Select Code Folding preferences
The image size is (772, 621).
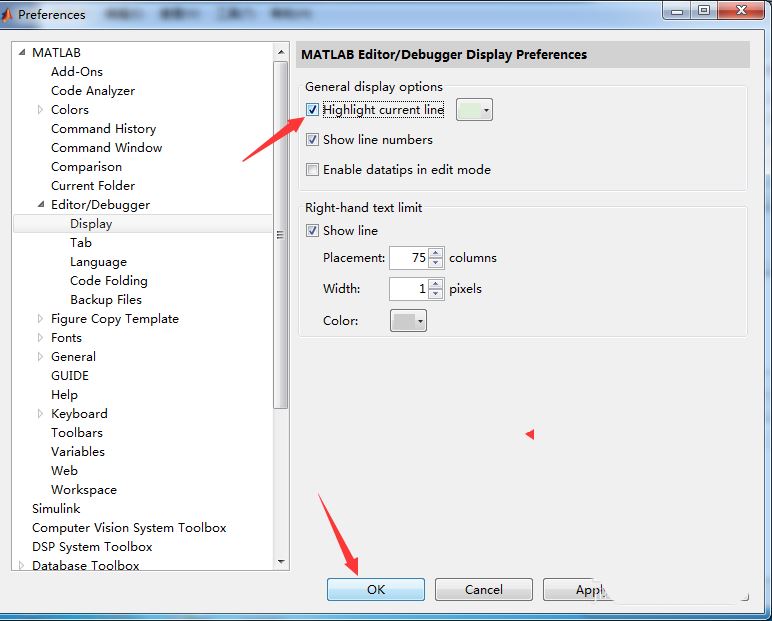pyautogui.click(x=109, y=280)
